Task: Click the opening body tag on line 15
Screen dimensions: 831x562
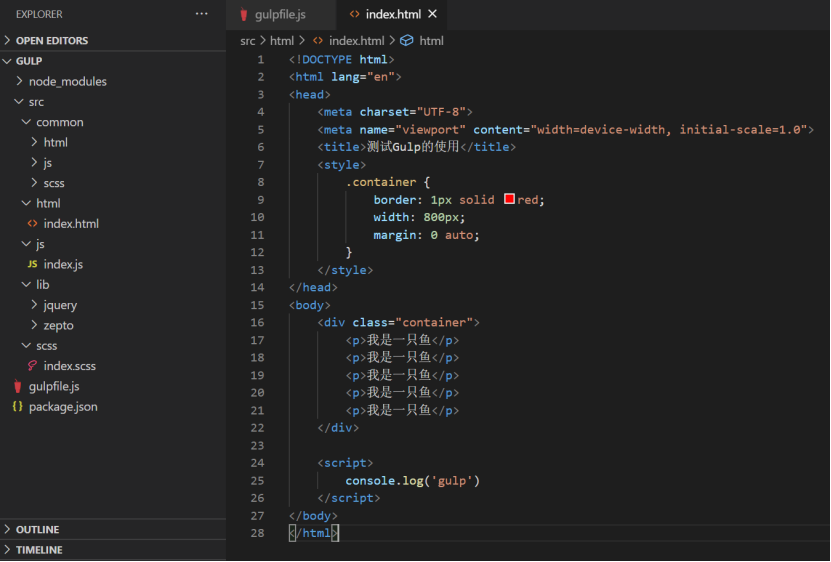Action: click(310, 305)
